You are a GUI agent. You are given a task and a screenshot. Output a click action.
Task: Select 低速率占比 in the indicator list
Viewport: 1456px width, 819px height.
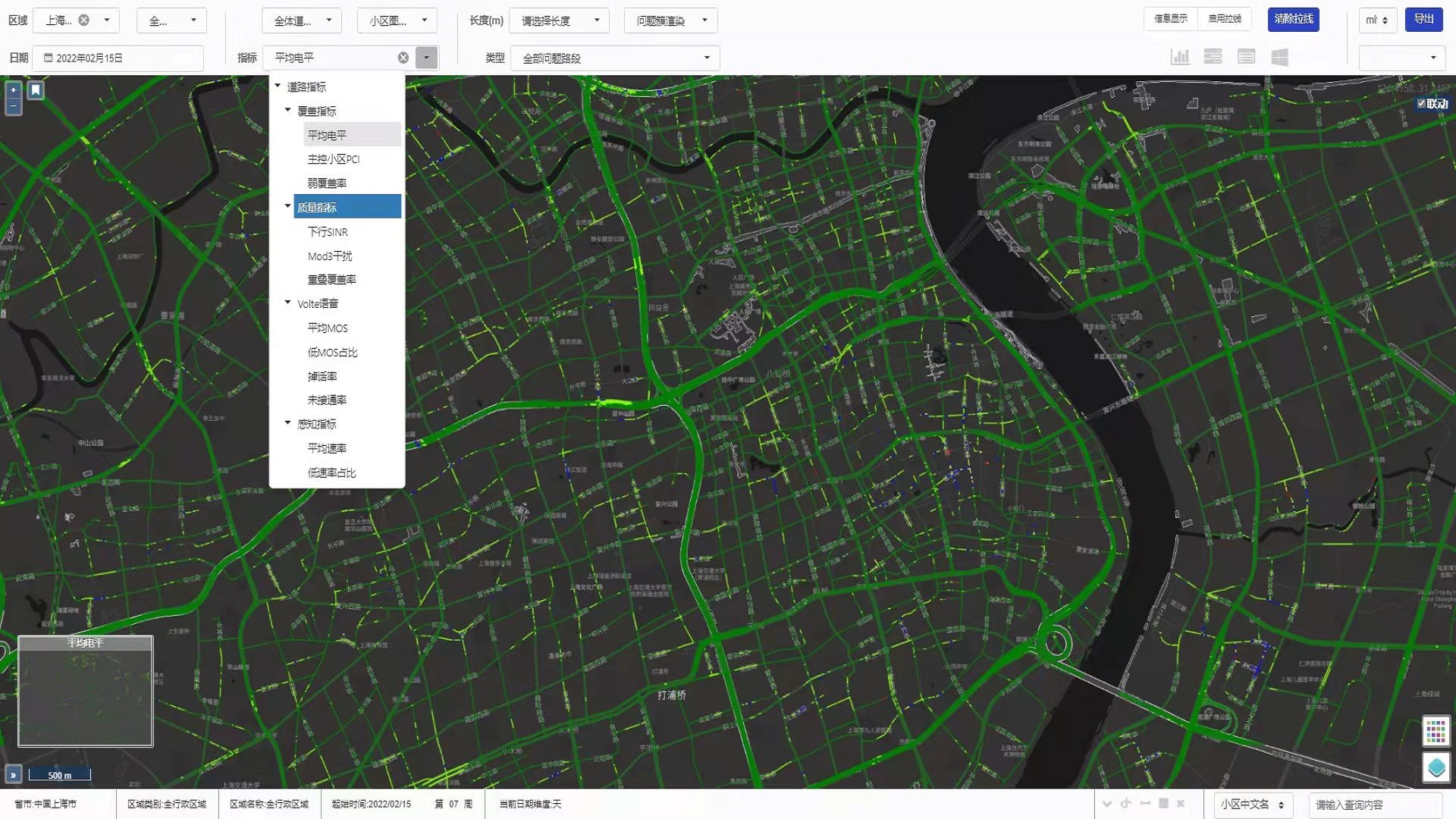331,472
